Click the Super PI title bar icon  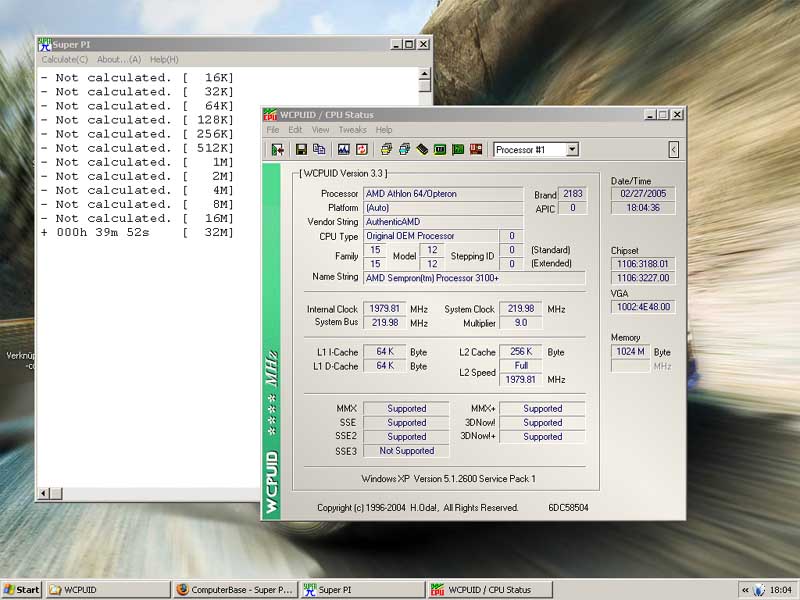pyautogui.click(x=45, y=45)
